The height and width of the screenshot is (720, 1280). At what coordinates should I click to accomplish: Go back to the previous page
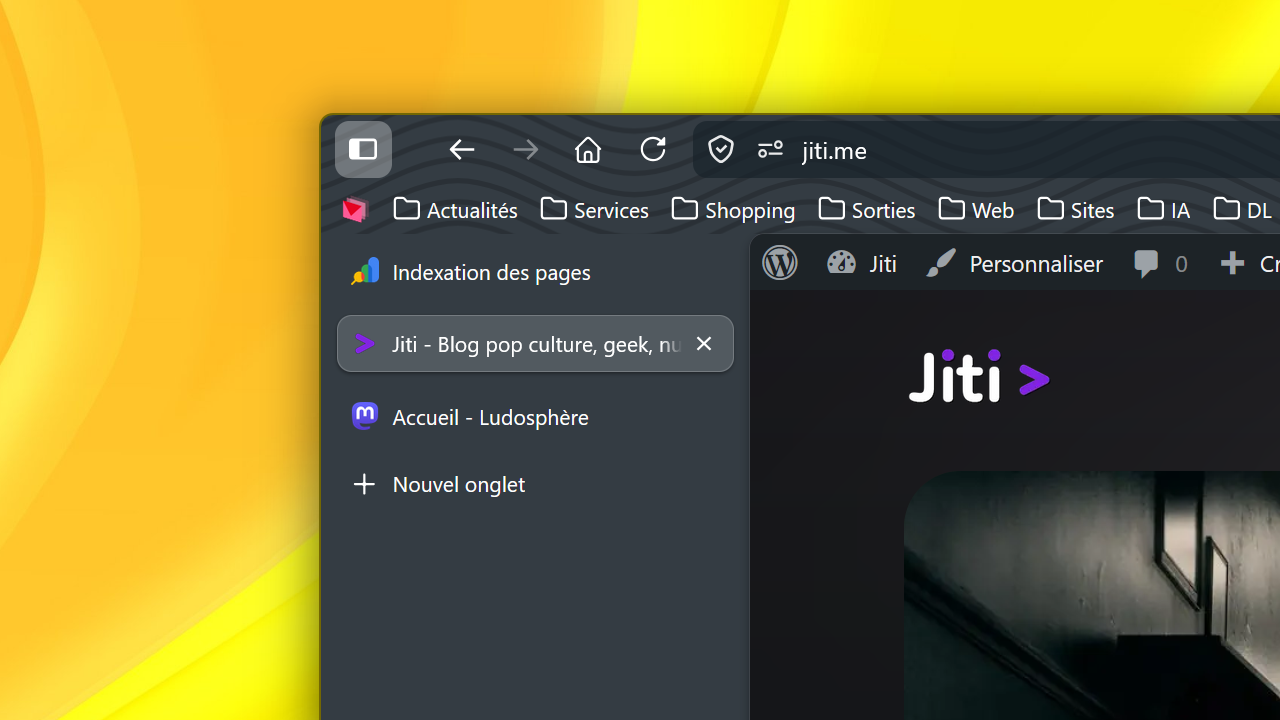pyautogui.click(x=461, y=150)
